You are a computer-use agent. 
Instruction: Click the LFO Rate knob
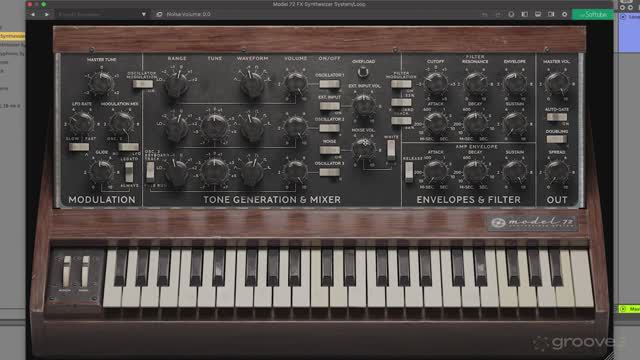coord(81,123)
